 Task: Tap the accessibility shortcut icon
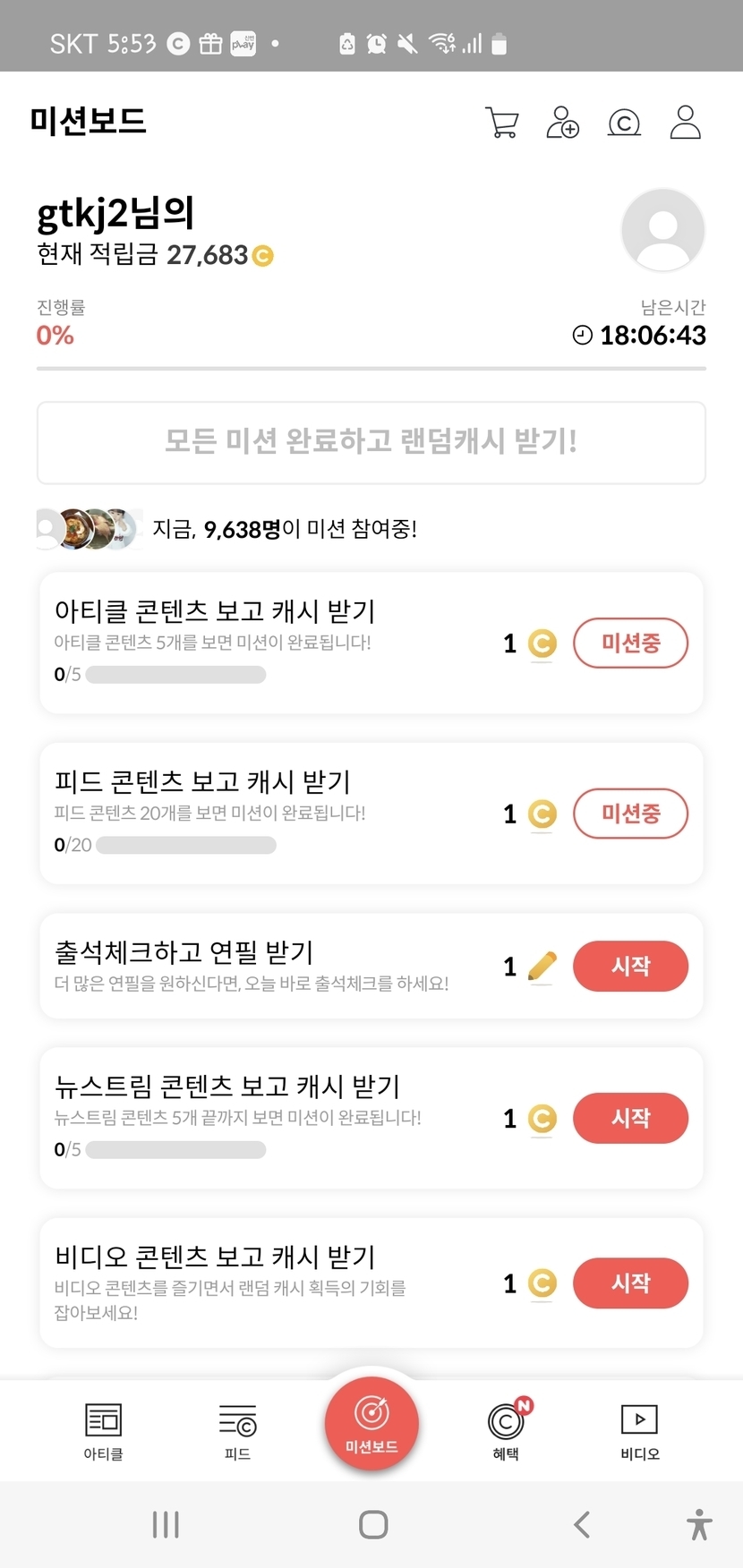click(x=699, y=1524)
